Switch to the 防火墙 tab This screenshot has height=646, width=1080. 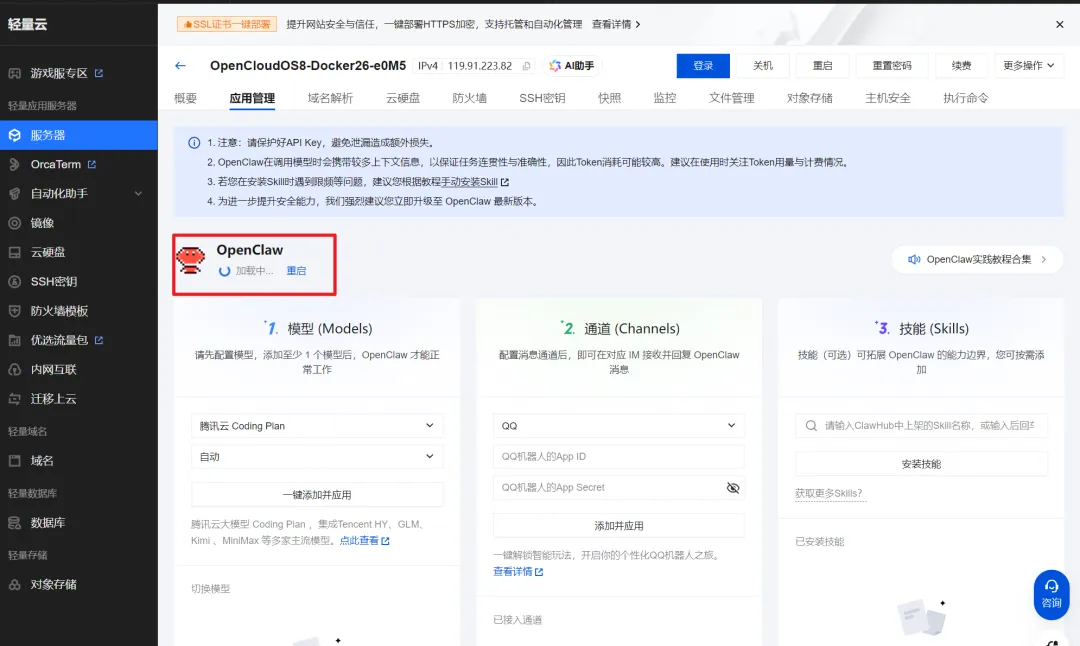[x=469, y=98]
